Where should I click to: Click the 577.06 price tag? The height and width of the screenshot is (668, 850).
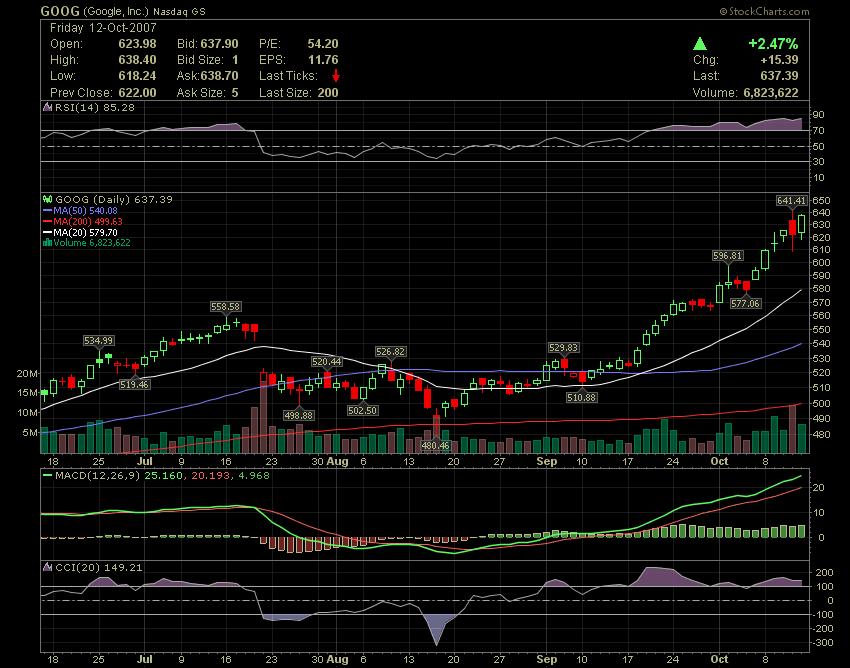point(745,303)
